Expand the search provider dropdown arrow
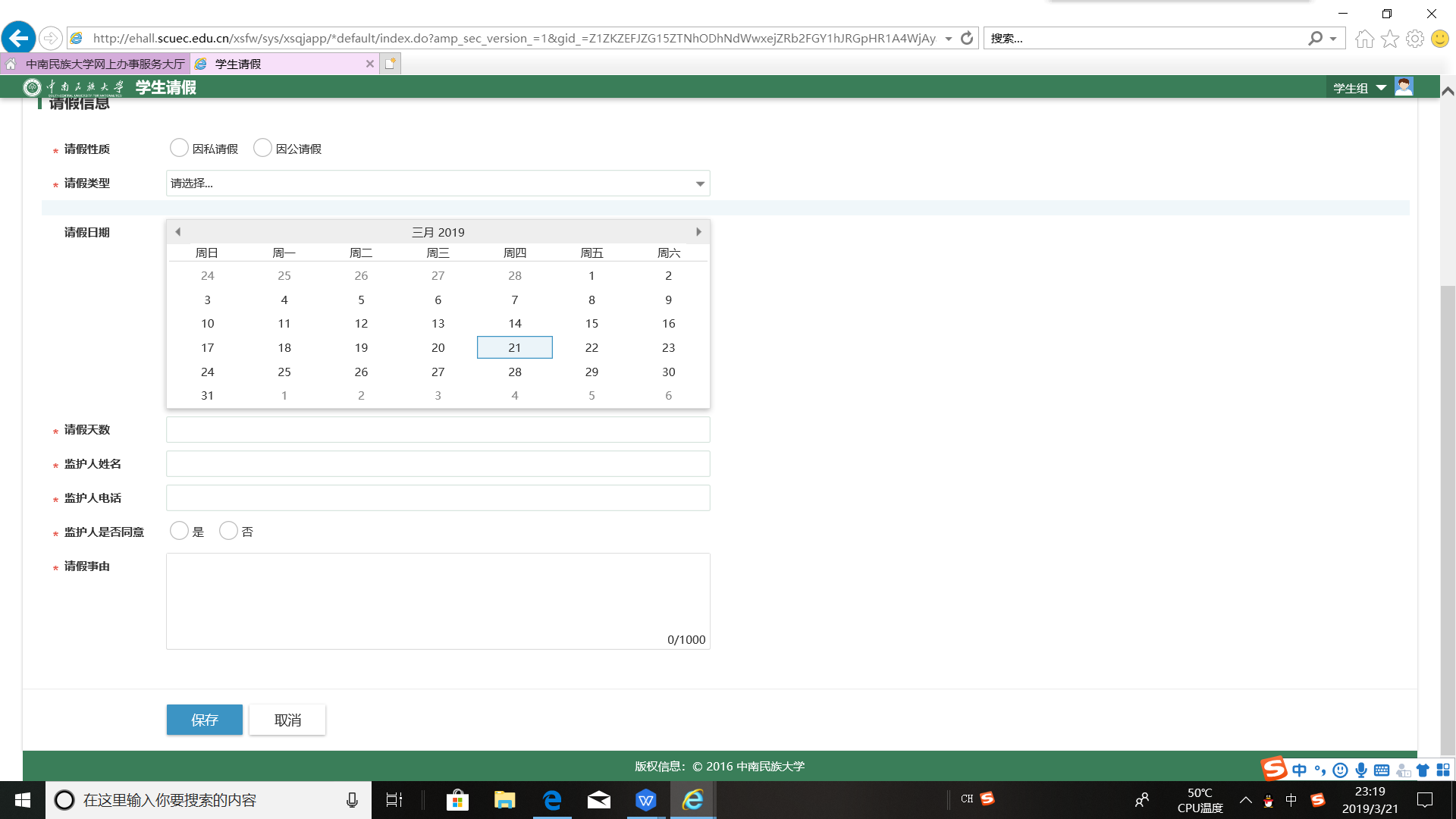This screenshot has height=819, width=1456. point(1333,39)
